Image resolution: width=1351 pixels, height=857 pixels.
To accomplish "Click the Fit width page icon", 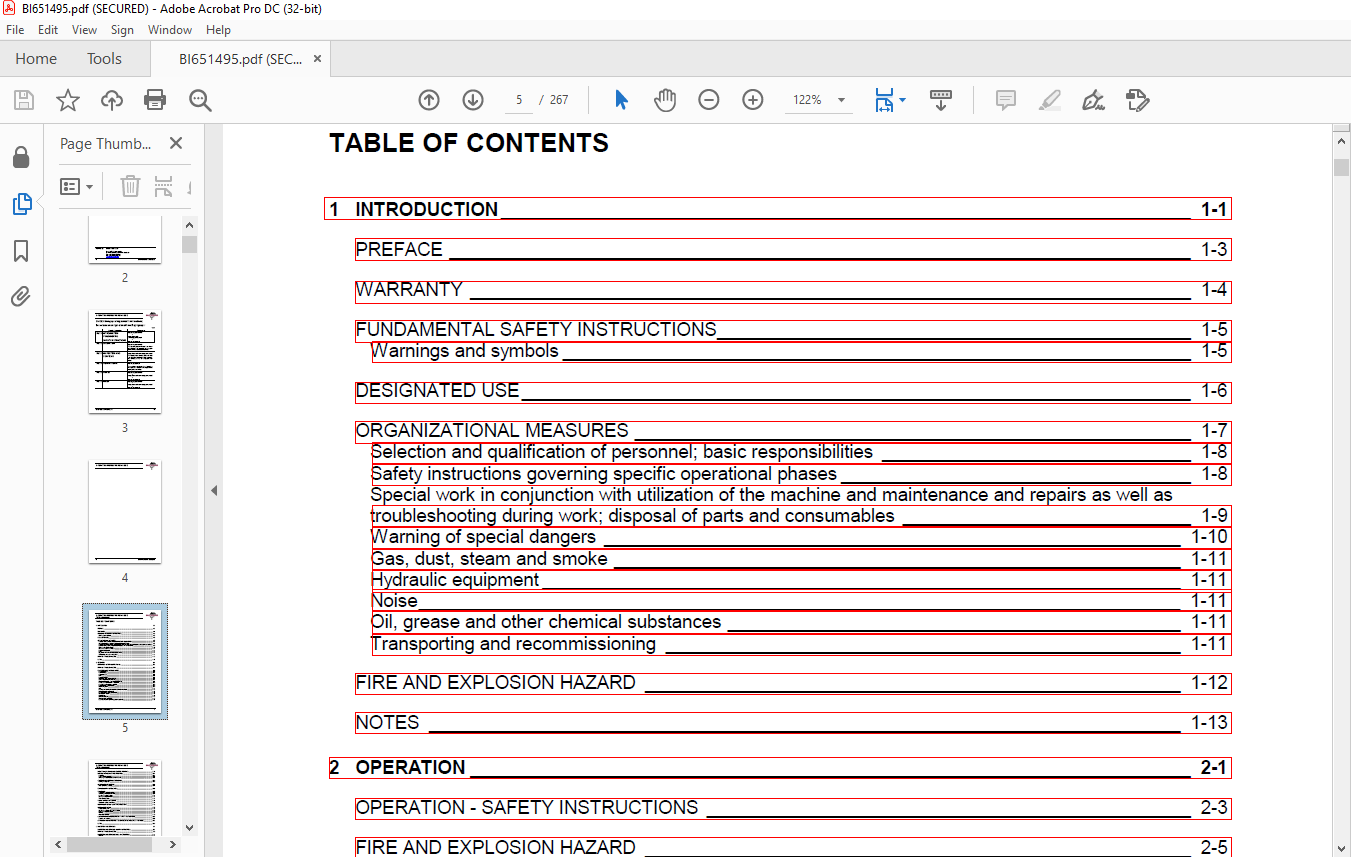I will [x=884, y=100].
